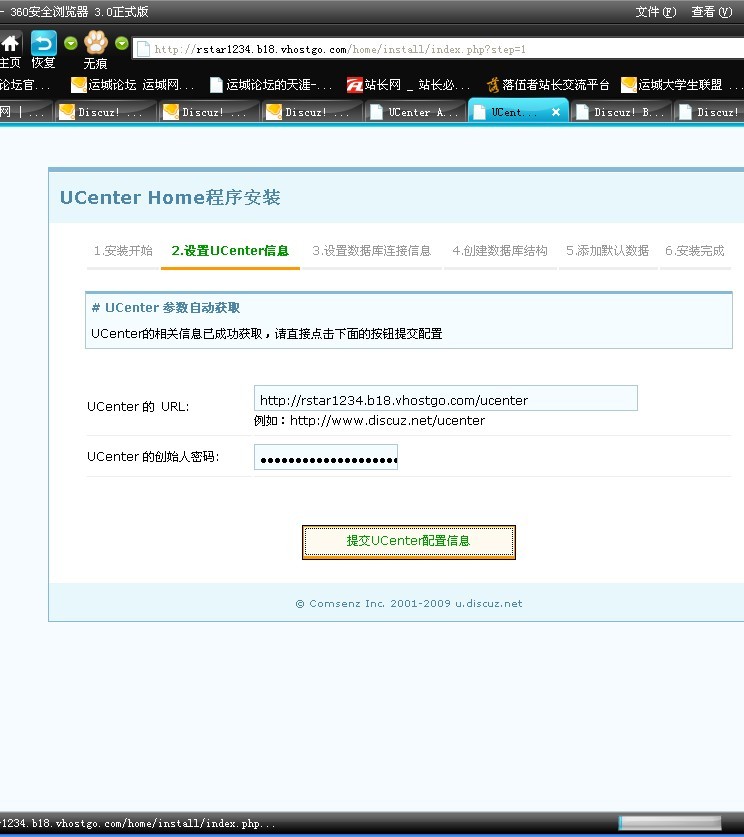Open bookmark 论坛官... on the far left
Viewport: 744px width, 837px height.
[25, 85]
